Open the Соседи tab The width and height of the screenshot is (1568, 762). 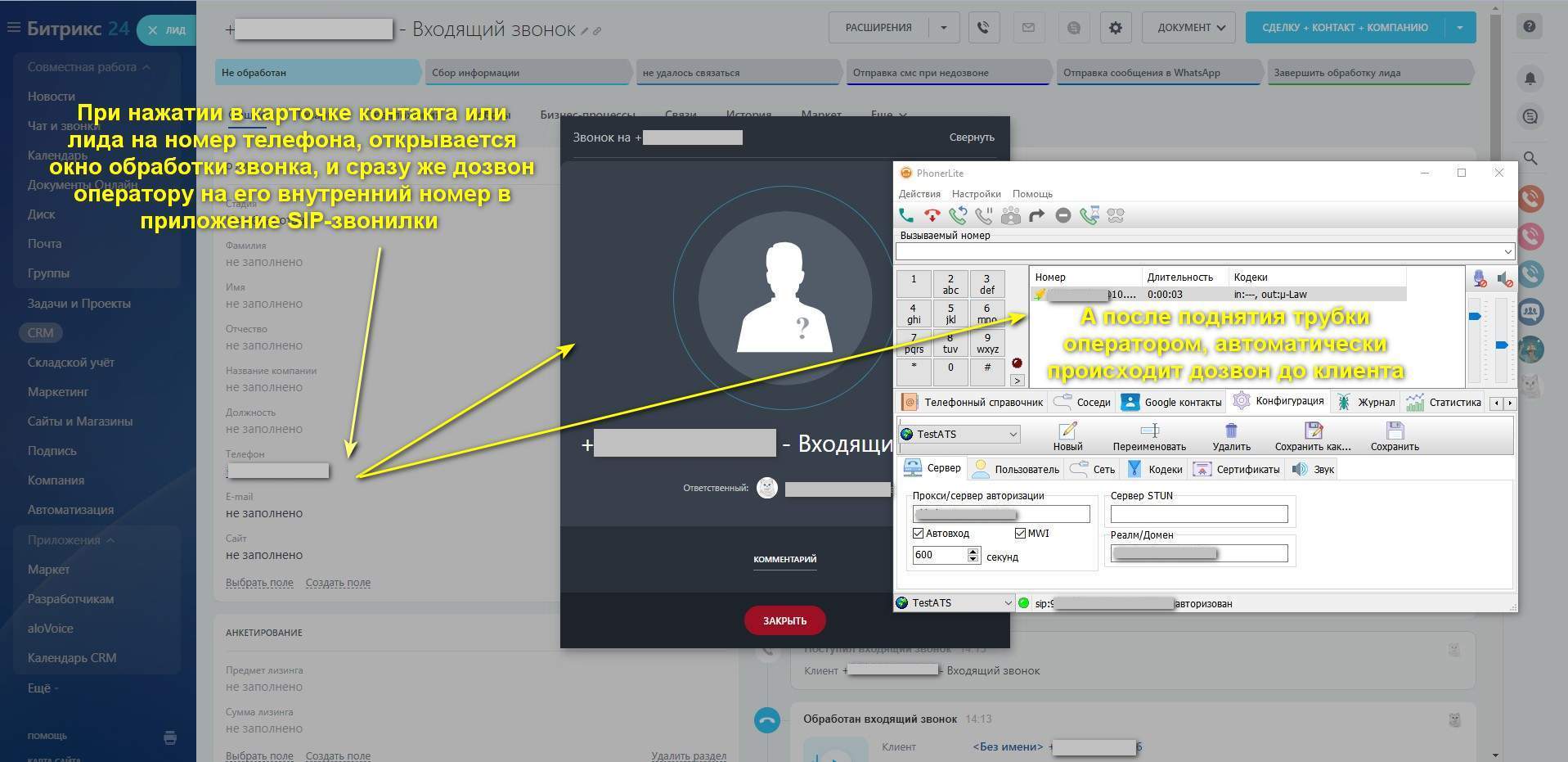(x=1082, y=402)
